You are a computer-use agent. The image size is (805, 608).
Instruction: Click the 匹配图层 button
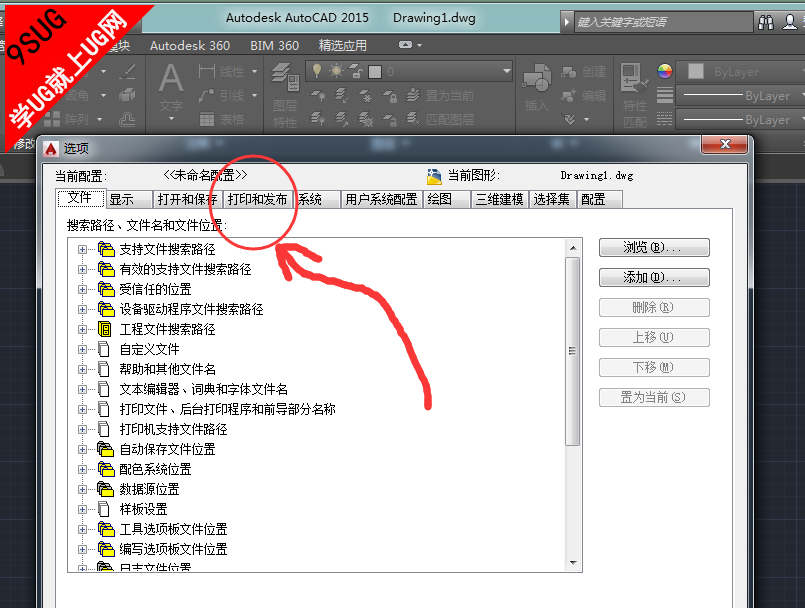pos(440,120)
